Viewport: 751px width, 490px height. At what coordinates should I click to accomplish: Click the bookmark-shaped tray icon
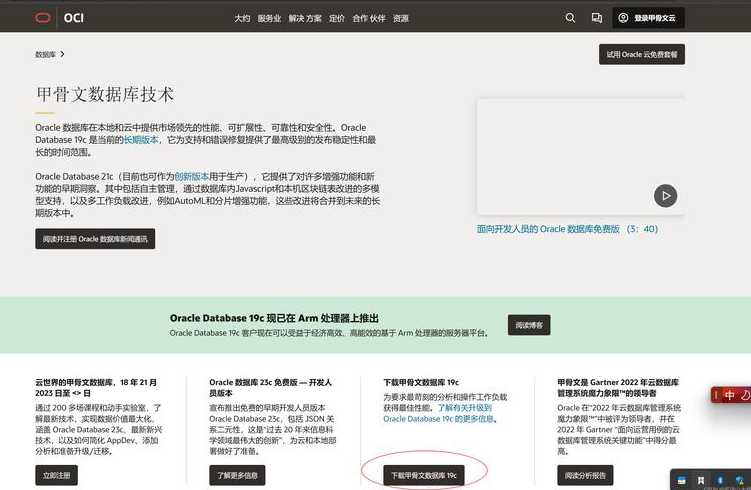701,480
